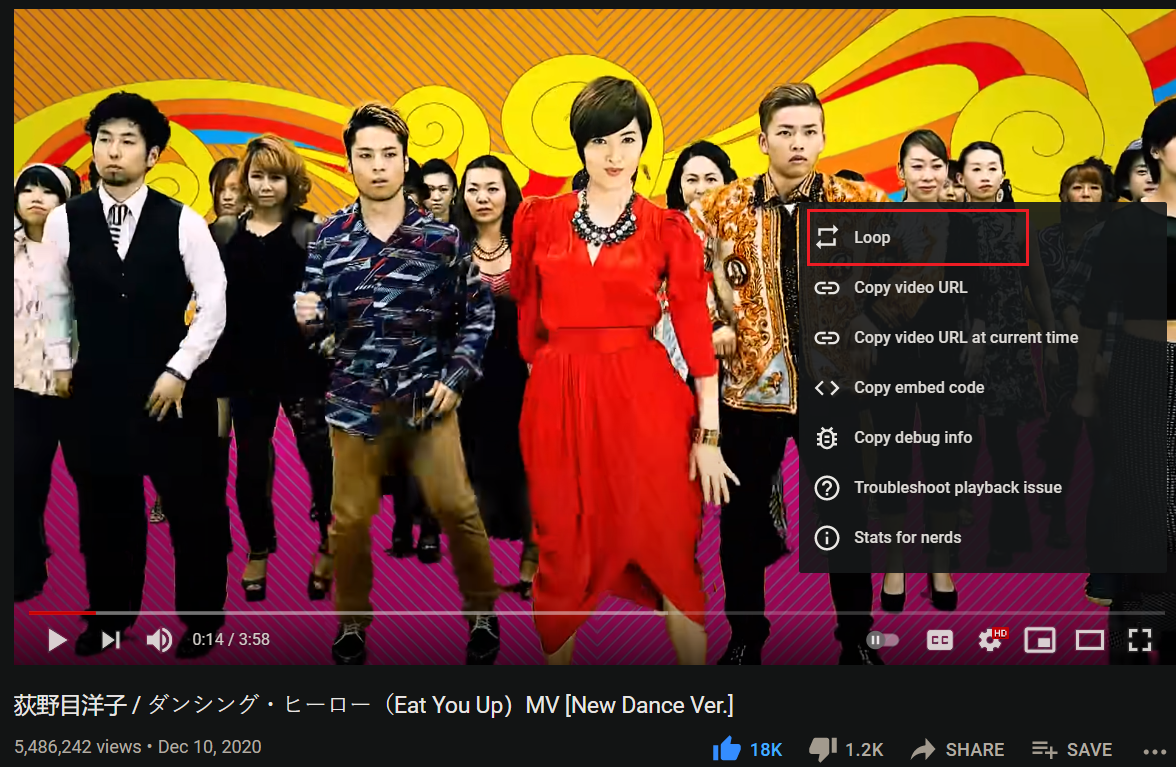Open the video quality settings gear

(x=989, y=639)
